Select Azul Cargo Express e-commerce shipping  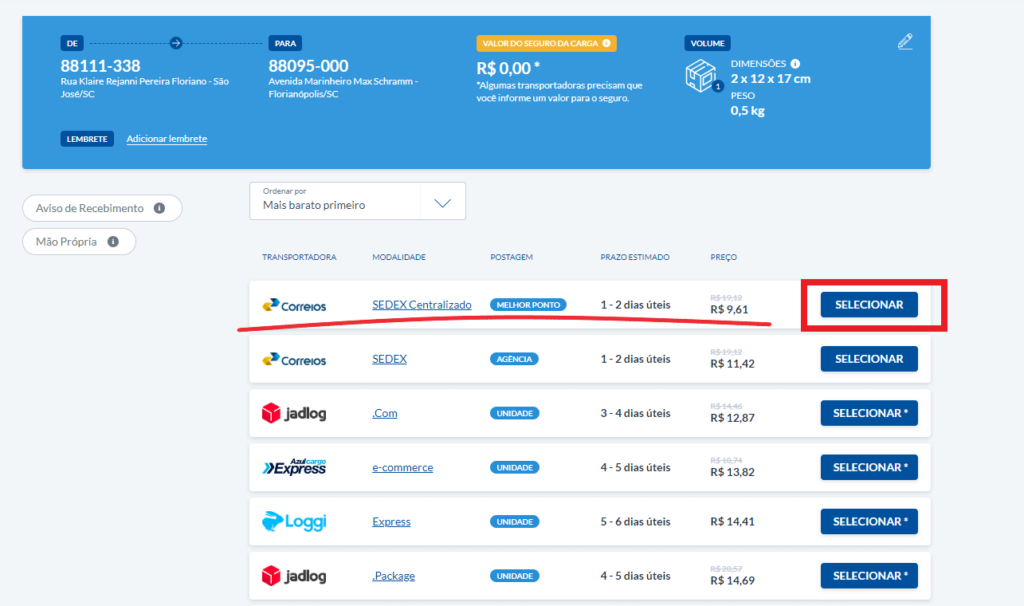click(x=869, y=468)
